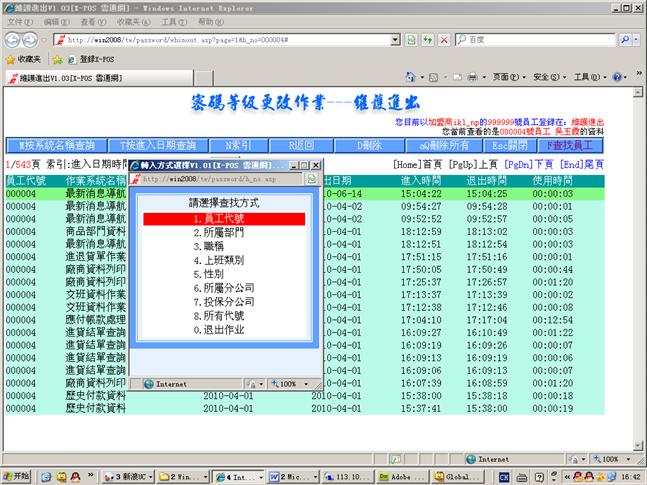Click the stop loading red X icon

point(445,40)
